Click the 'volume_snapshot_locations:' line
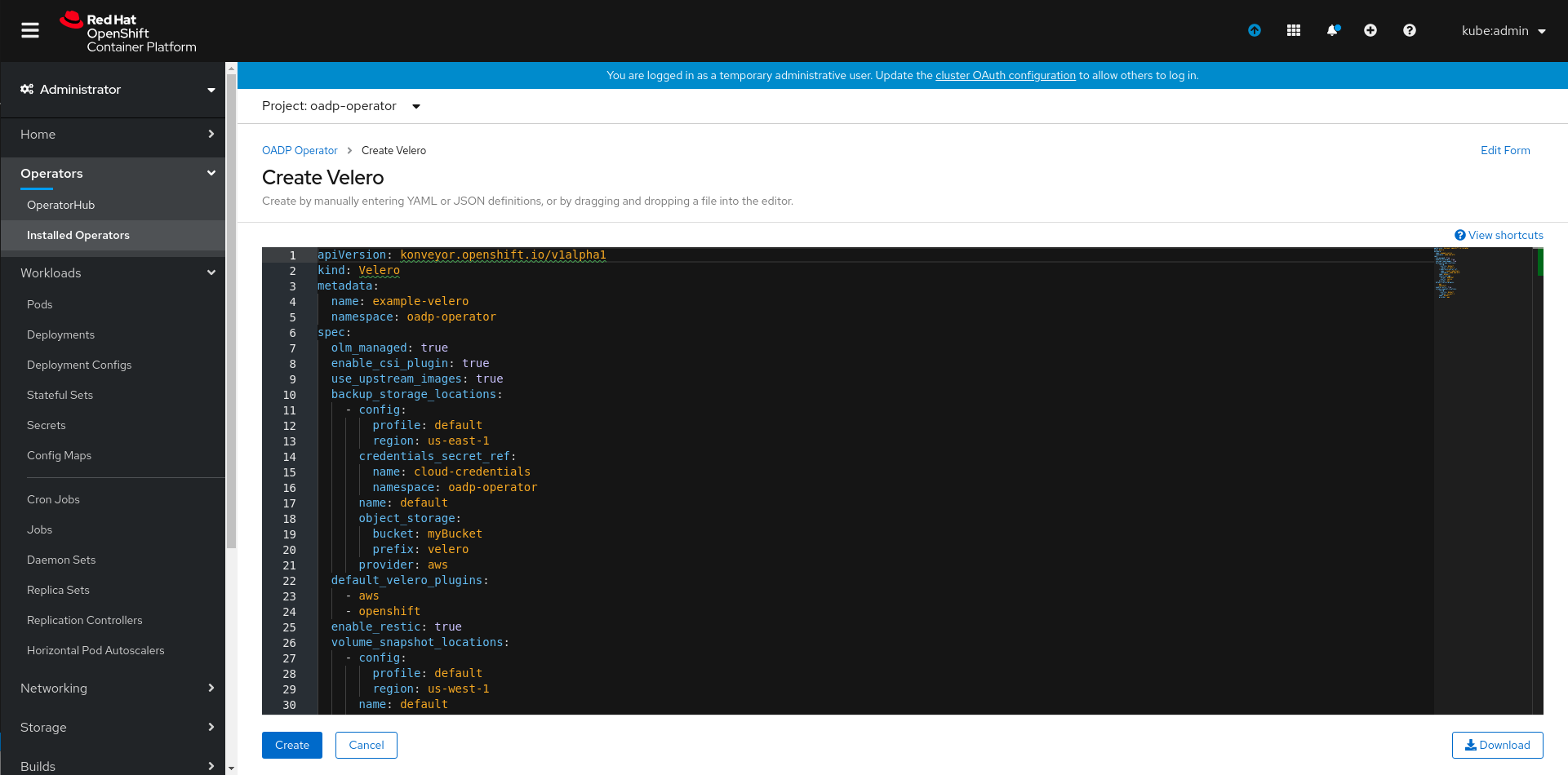Screen dimensions: 1568x775 pyautogui.click(x=420, y=643)
